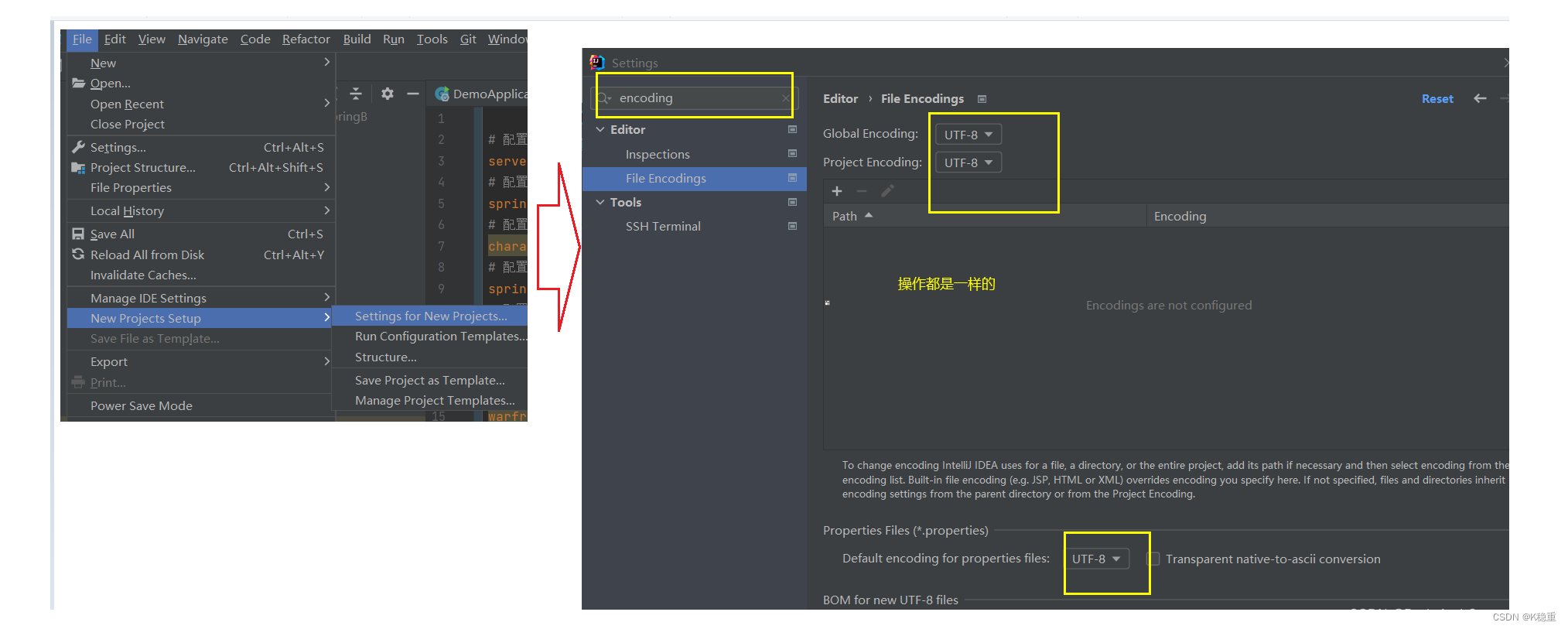Screen dimensions: 1568x629
Task: Click the Open folder icon
Action: click(x=78, y=83)
